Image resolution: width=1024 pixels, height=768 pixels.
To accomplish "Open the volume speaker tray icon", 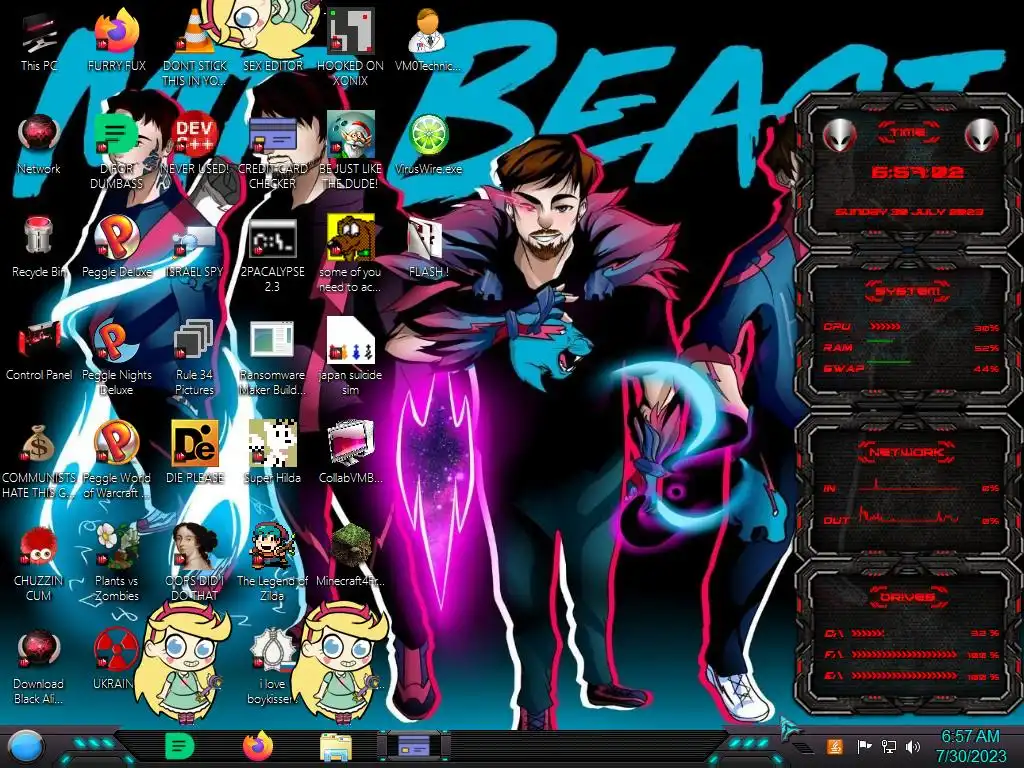I will click(x=913, y=746).
